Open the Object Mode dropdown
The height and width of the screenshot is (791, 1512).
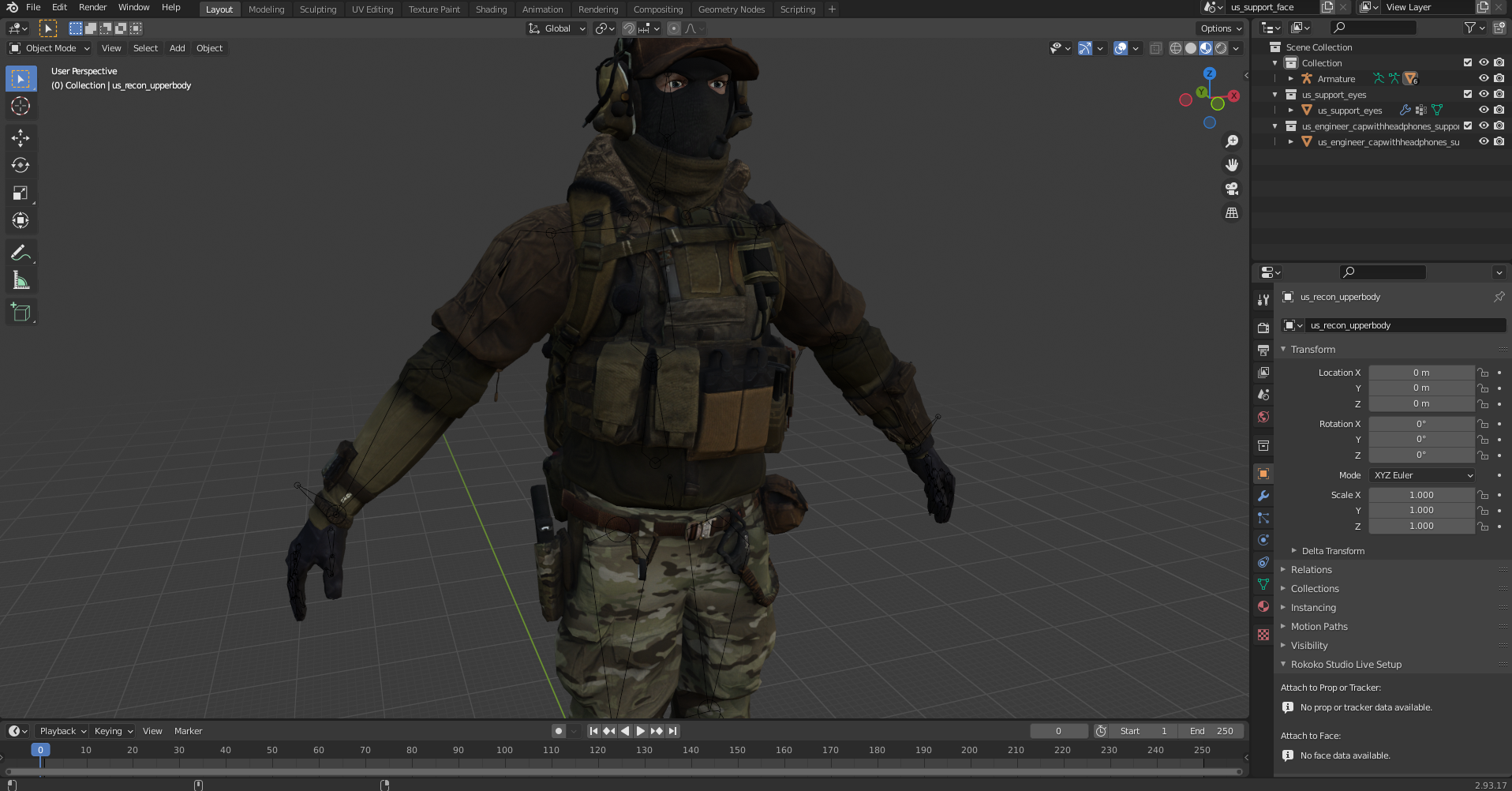coord(51,48)
